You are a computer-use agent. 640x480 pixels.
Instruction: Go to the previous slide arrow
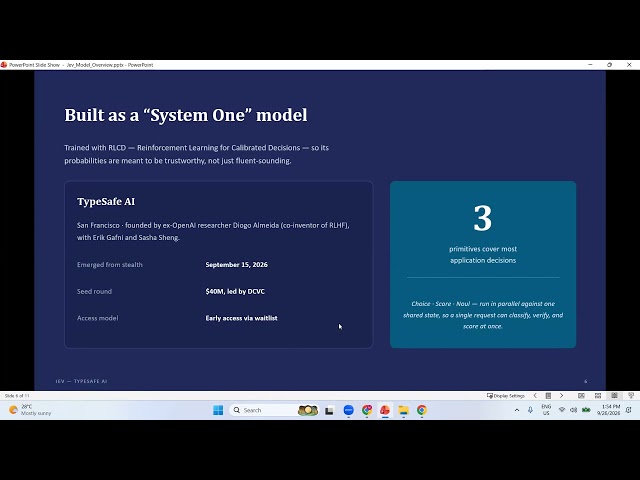coord(535,396)
